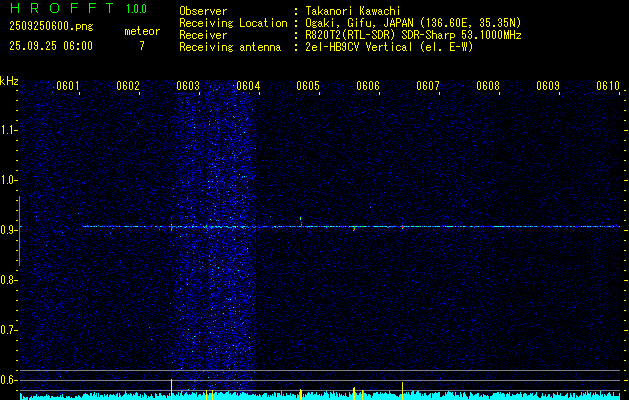Click the HROFFT title text
This screenshot has height=400, width=629.
coord(61,8)
